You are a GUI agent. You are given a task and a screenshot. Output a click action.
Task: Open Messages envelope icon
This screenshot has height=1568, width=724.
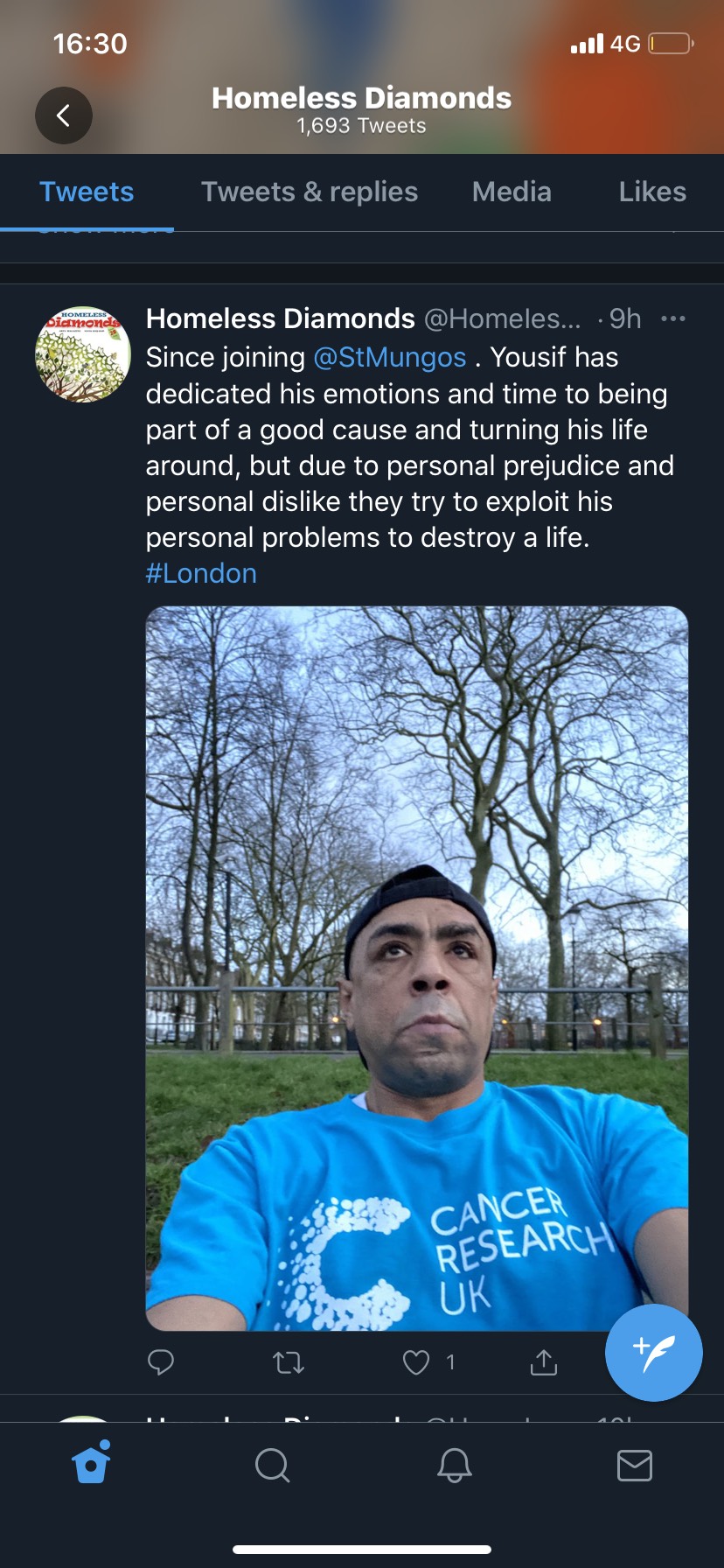coord(634,1464)
